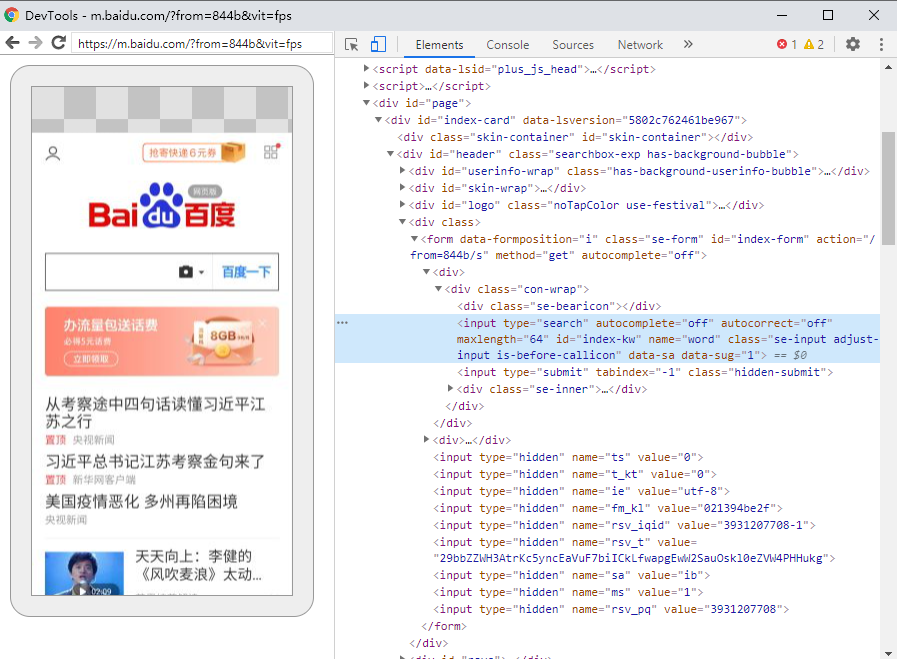The height and width of the screenshot is (659, 897).
Task: Expand the div id="userinfo-wrap" node
Action: 402,170
